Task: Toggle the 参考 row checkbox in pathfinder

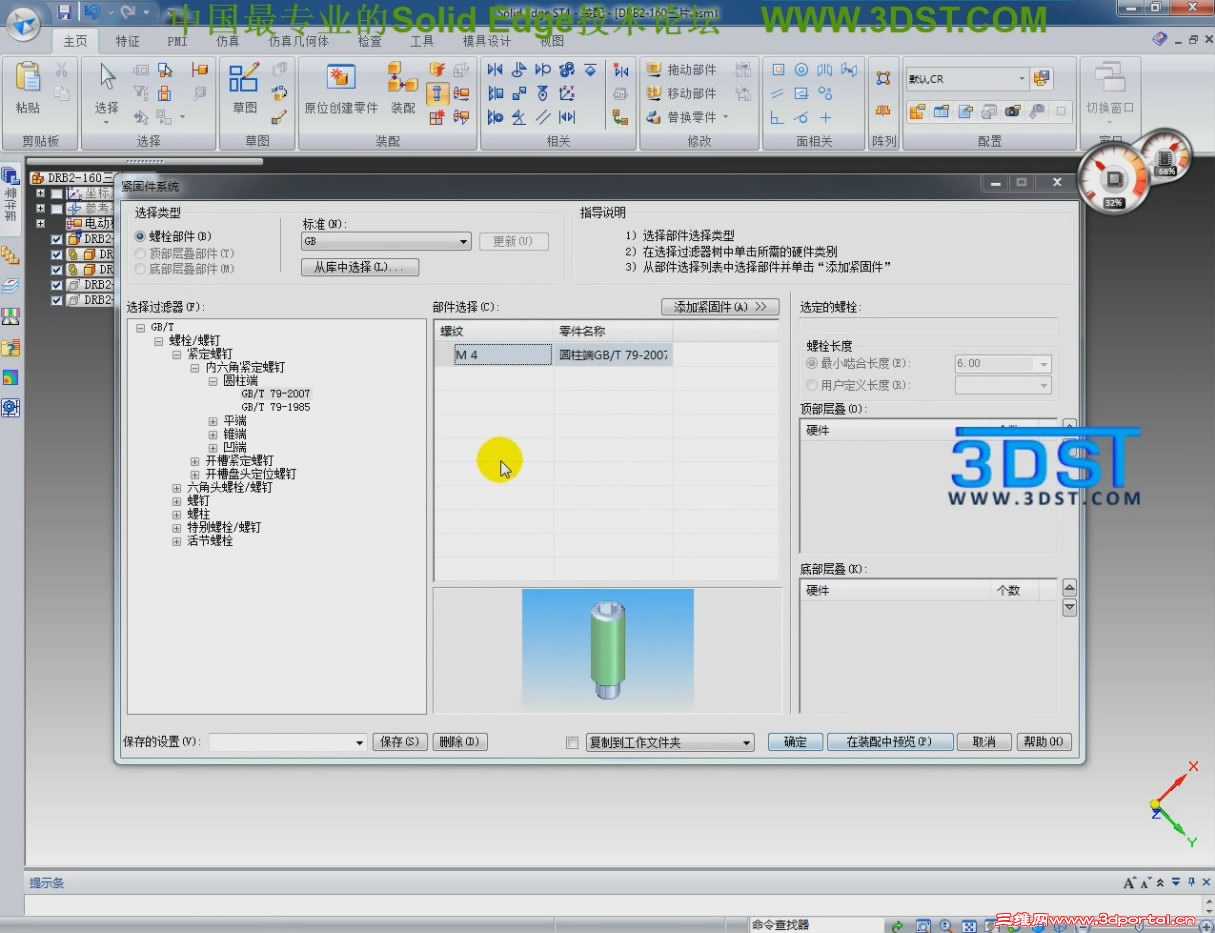Action: pyautogui.click(x=57, y=208)
